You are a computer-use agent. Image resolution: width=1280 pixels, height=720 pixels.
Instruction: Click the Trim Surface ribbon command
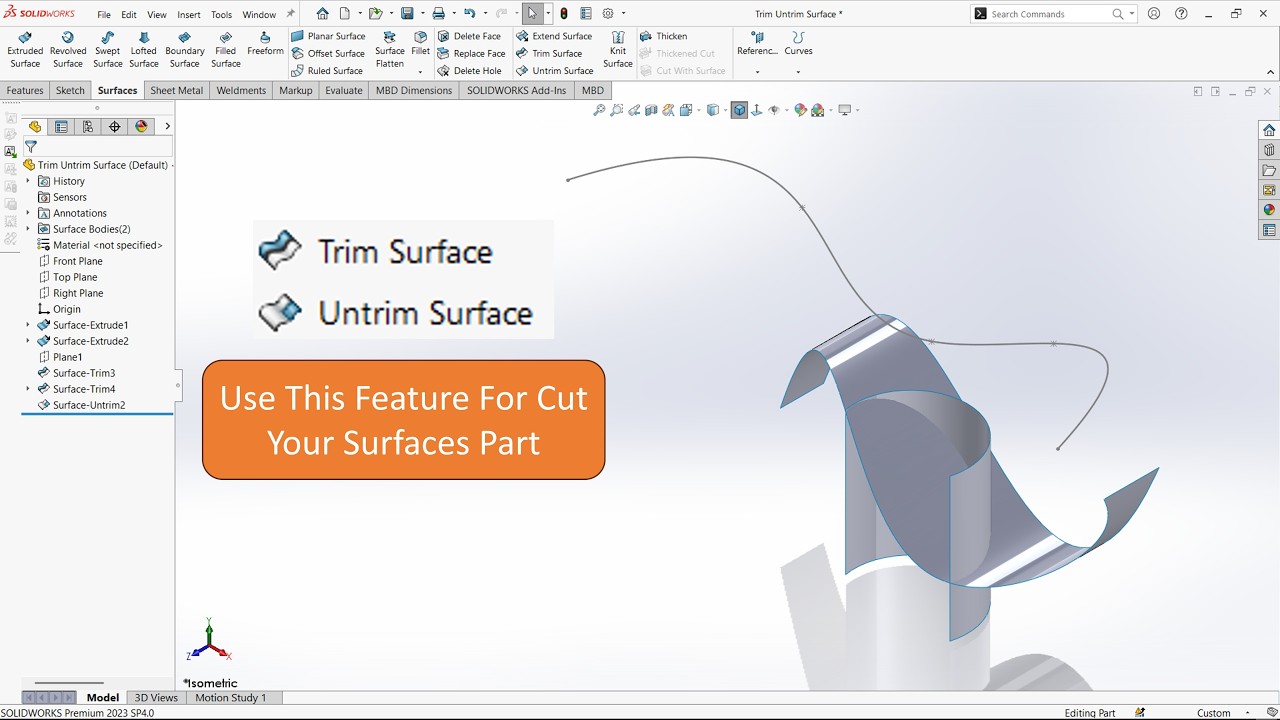coord(549,53)
